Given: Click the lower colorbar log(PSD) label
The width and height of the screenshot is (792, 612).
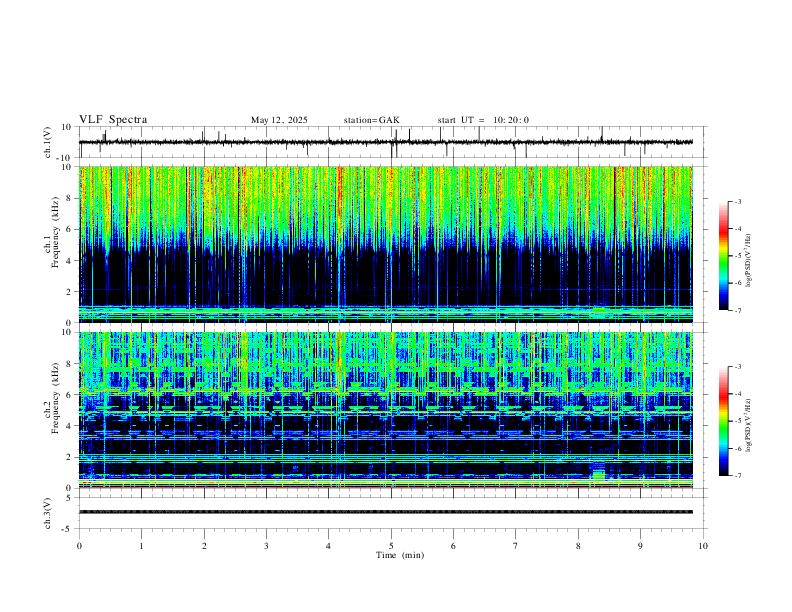Looking at the screenshot, I should pos(749,426).
